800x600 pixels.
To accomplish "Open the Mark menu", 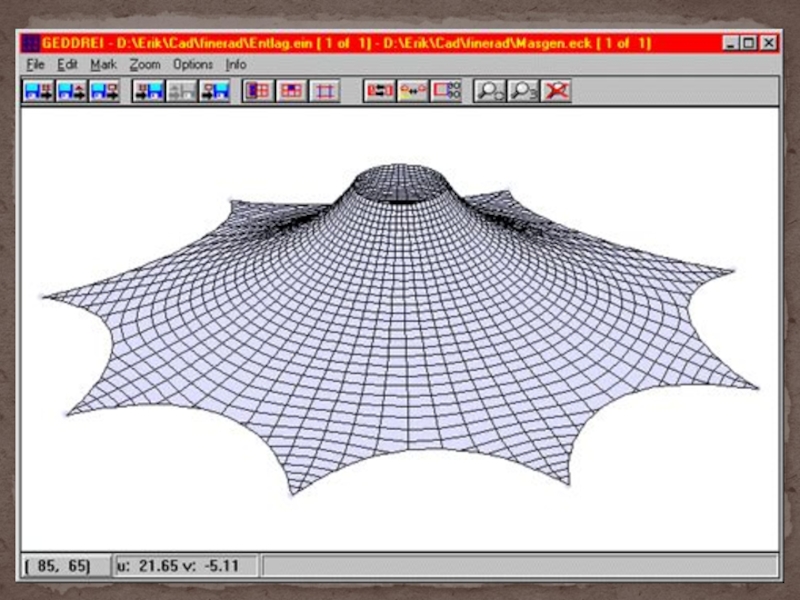I will coord(104,65).
